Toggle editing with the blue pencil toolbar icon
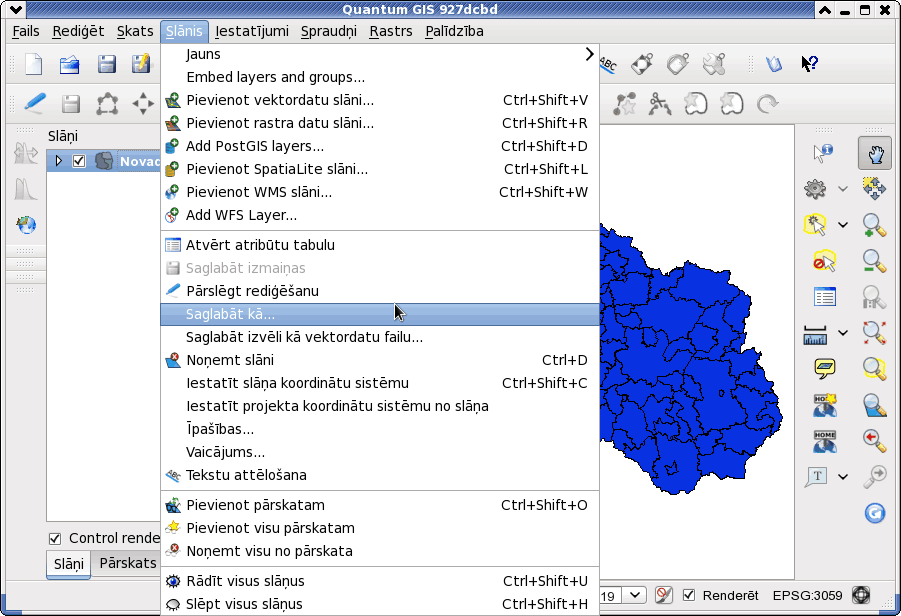The width and height of the screenshot is (901, 616). tap(34, 103)
